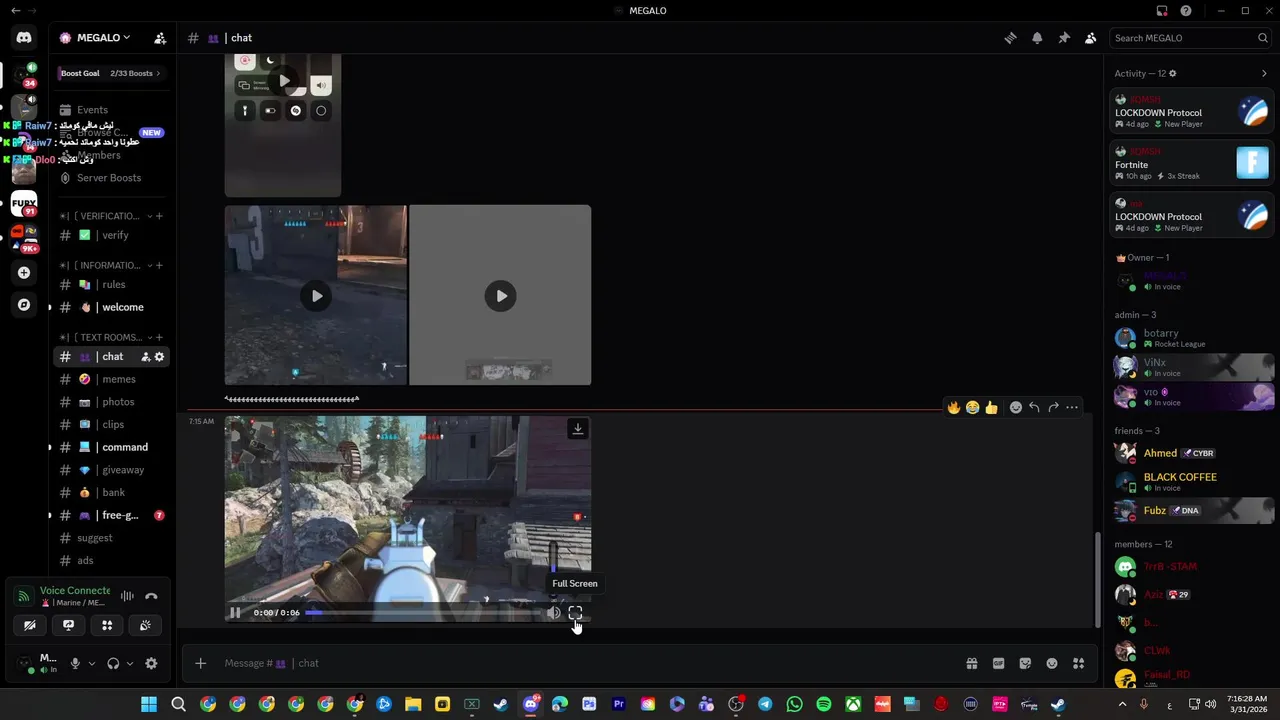React with laughing-crying emoji
Screen dimensions: 1280x720
972,407
